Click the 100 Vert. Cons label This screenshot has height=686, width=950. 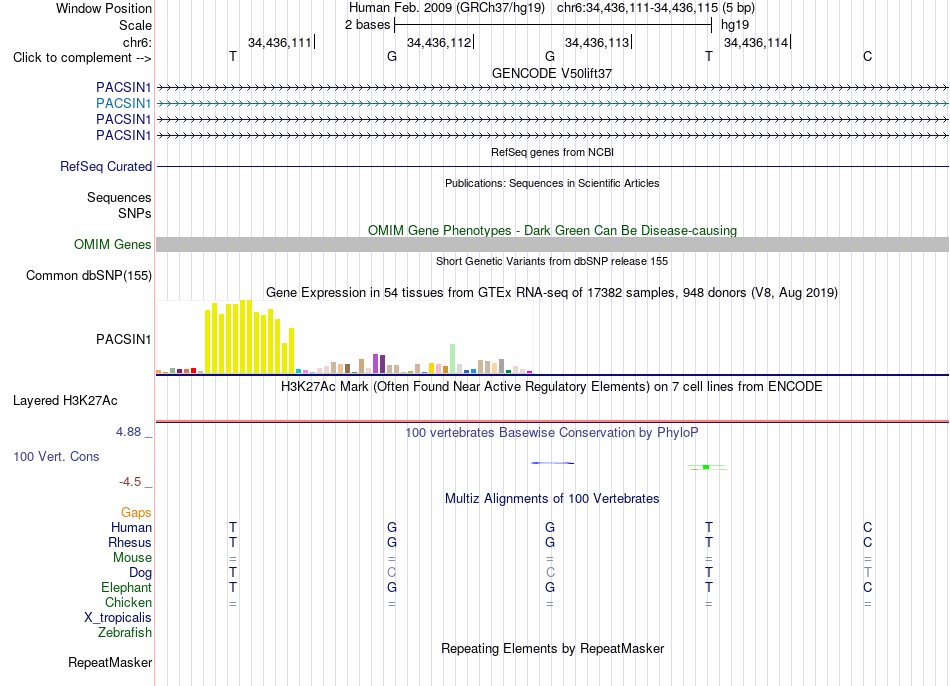click(x=56, y=456)
